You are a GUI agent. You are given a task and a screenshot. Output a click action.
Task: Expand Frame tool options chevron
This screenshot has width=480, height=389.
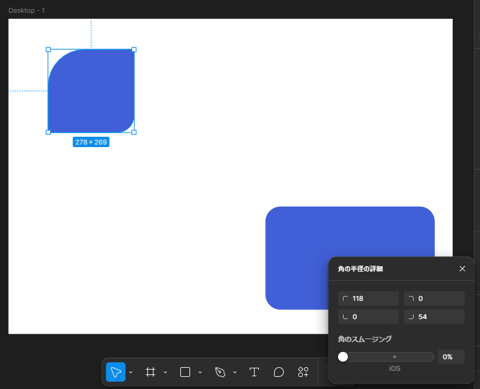pos(165,372)
